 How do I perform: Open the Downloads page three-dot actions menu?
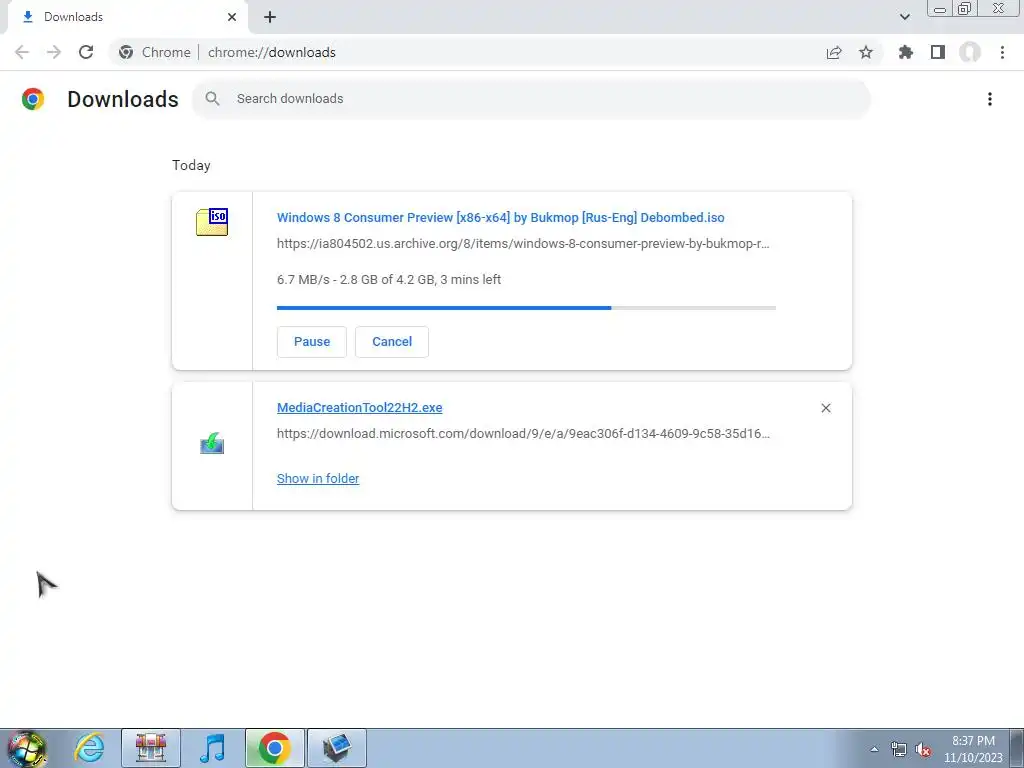tap(990, 99)
